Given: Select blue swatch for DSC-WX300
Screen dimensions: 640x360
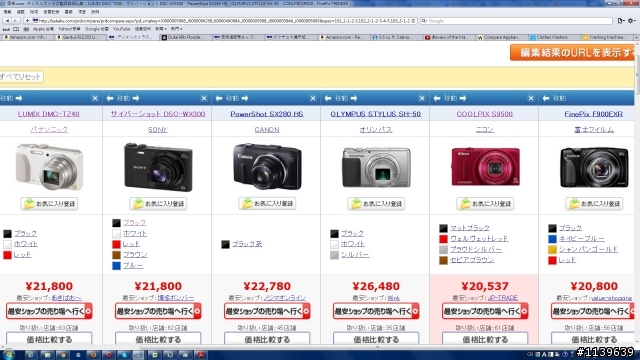Looking at the screenshot, I should [116, 266].
